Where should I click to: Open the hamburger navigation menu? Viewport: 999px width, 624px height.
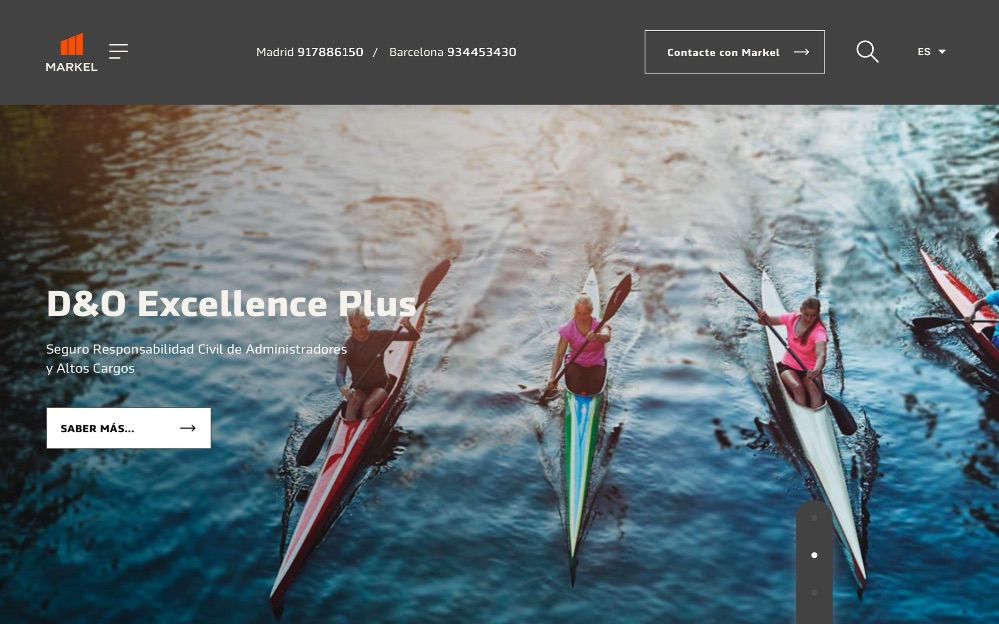[x=119, y=52]
